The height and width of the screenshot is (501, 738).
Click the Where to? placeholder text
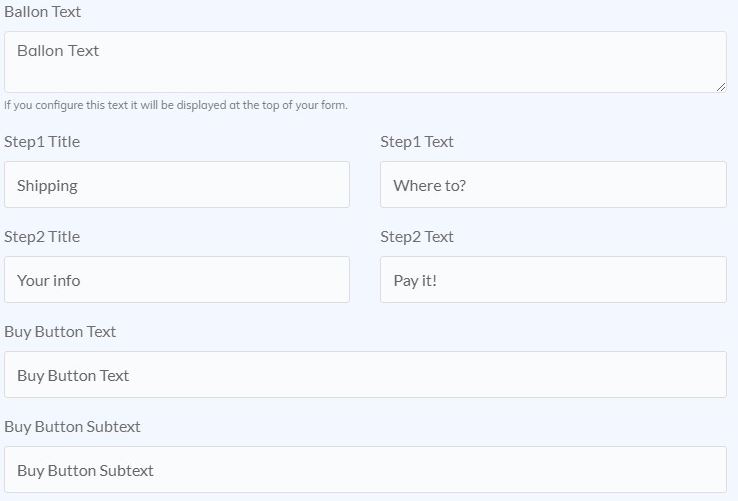(x=429, y=186)
